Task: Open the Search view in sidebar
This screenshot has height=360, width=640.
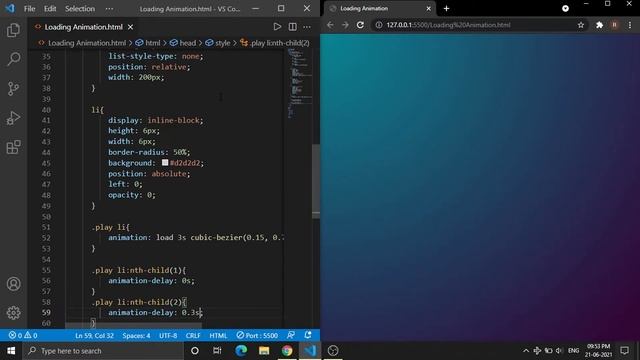Action: pos(13,59)
